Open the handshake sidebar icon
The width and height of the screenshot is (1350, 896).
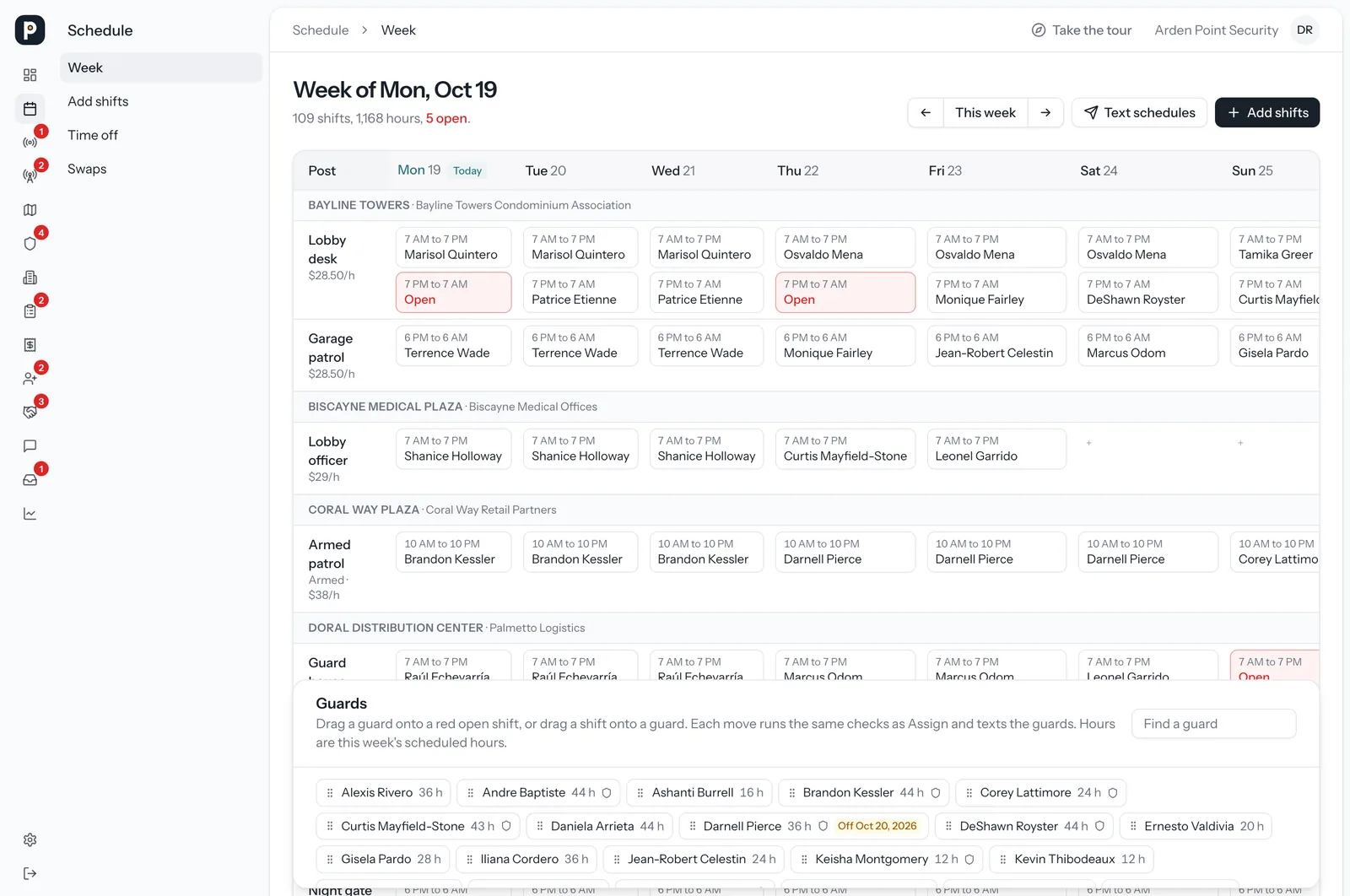click(30, 413)
